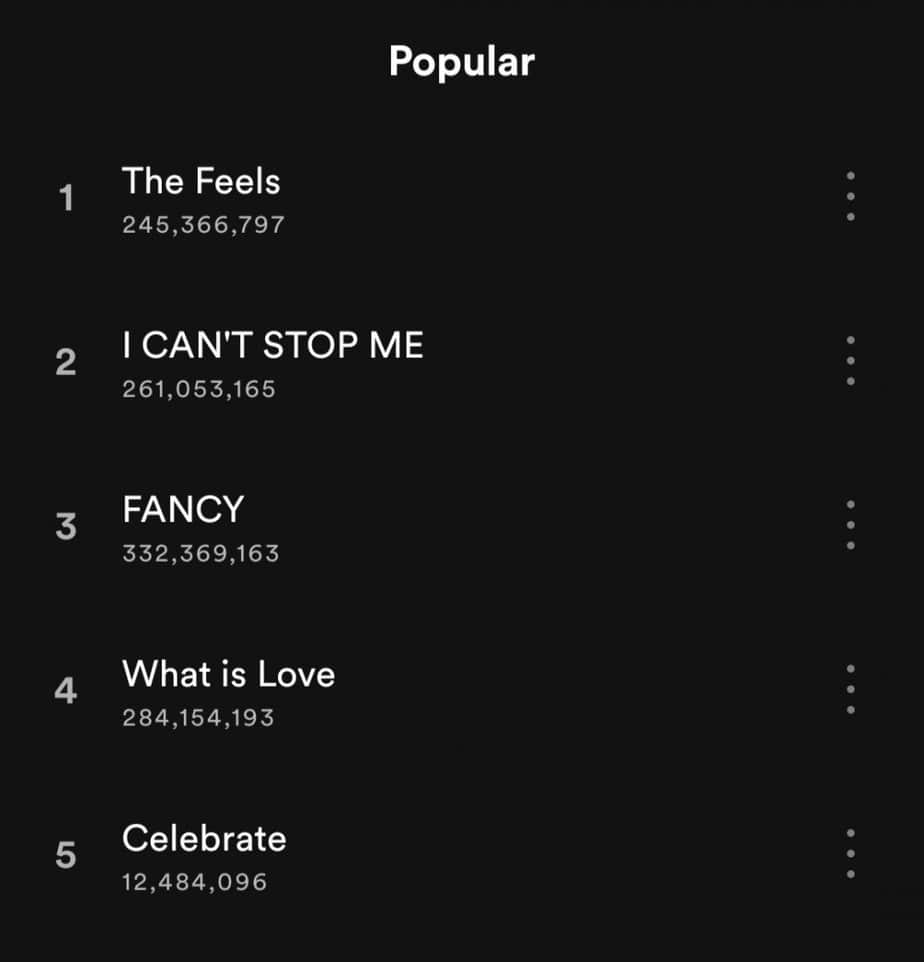Viewport: 924px width, 962px height.
Task: Click rank number 1 in the list
Action: click(x=66, y=199)
